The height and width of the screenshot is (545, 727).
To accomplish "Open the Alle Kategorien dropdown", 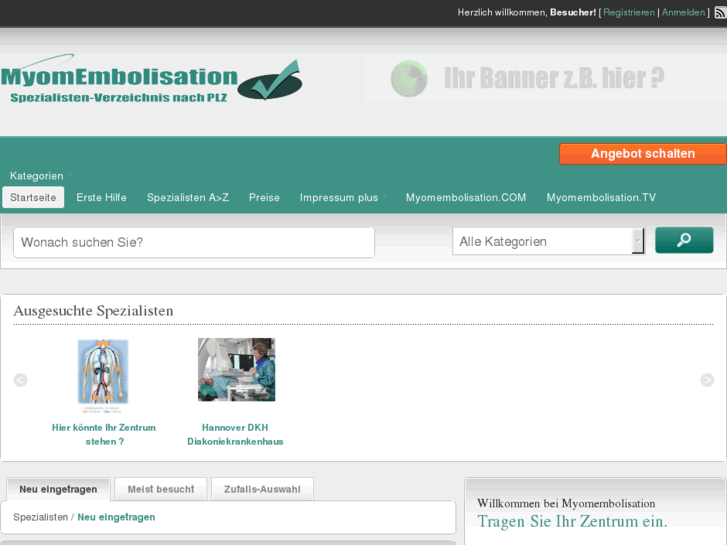I will click(548, 241).
